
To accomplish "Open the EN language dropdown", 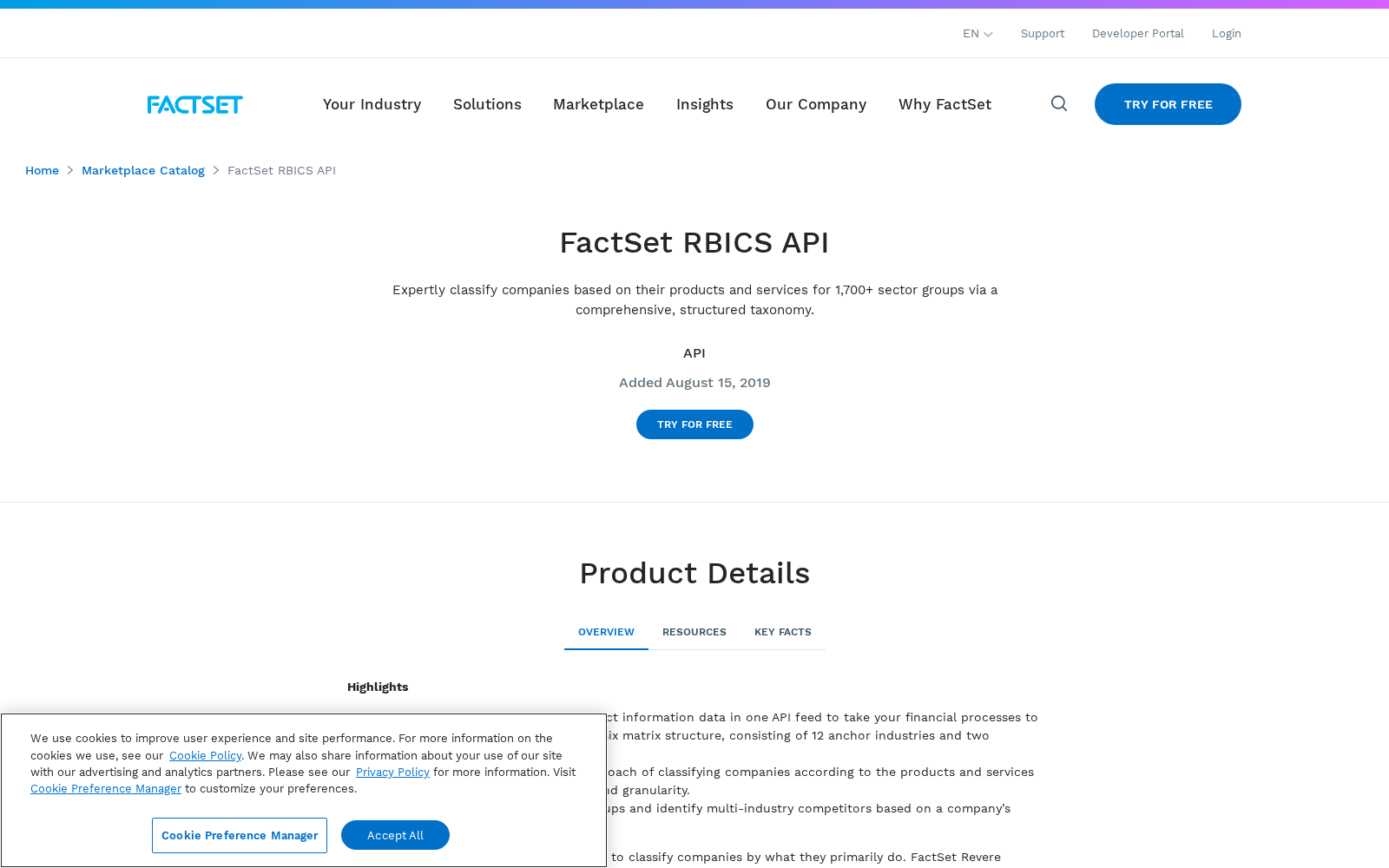I will point(978,33).
